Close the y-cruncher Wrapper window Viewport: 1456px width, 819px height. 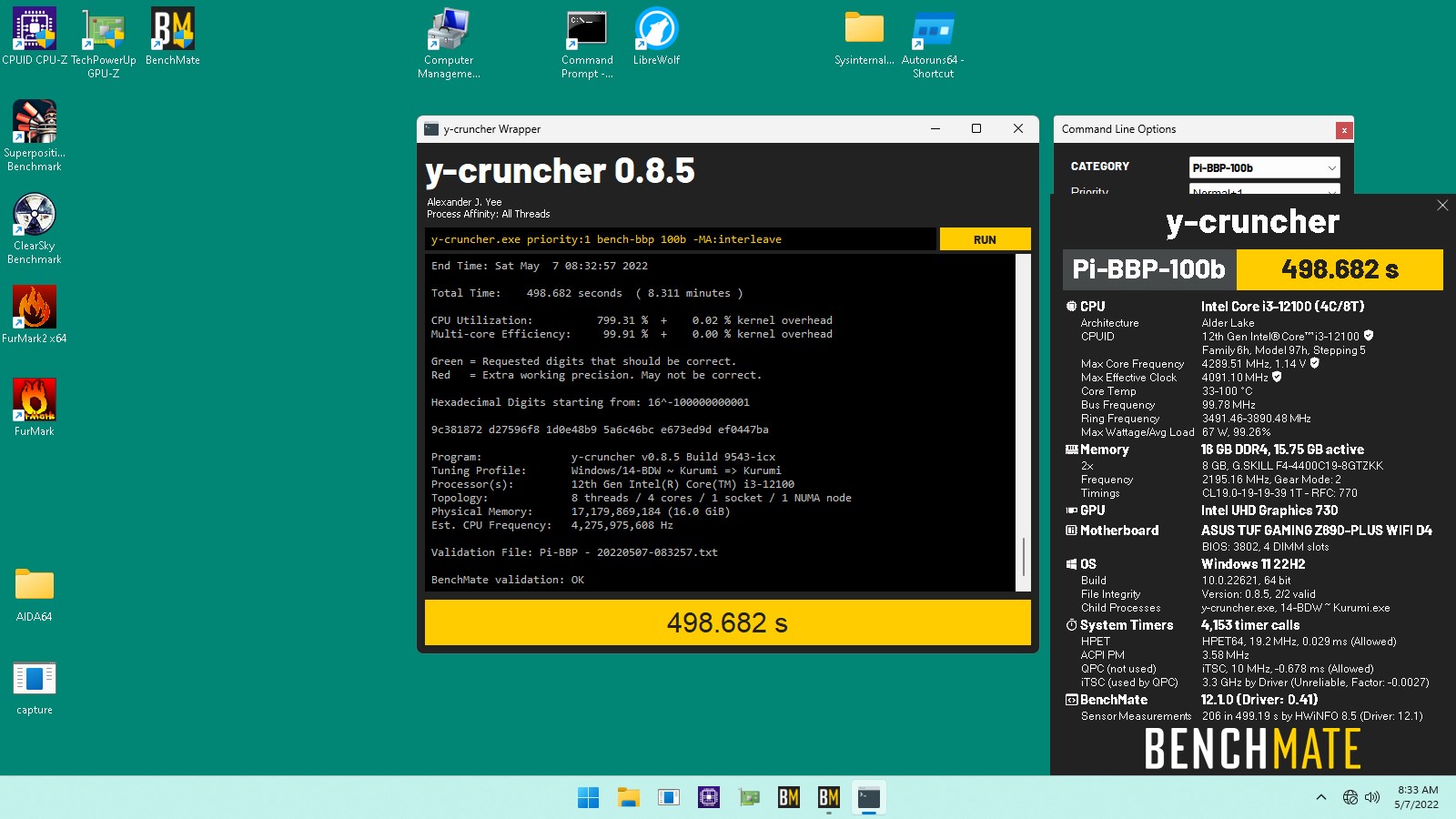click(1018, 129)
